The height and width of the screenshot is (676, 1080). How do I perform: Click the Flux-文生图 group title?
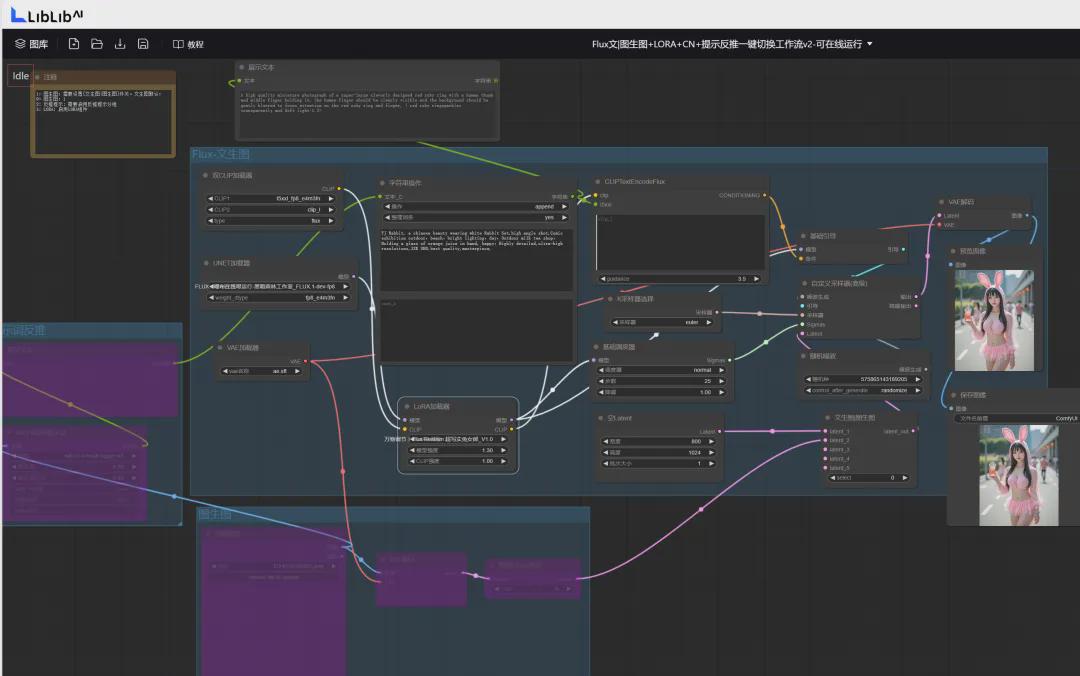pos(221,154)
